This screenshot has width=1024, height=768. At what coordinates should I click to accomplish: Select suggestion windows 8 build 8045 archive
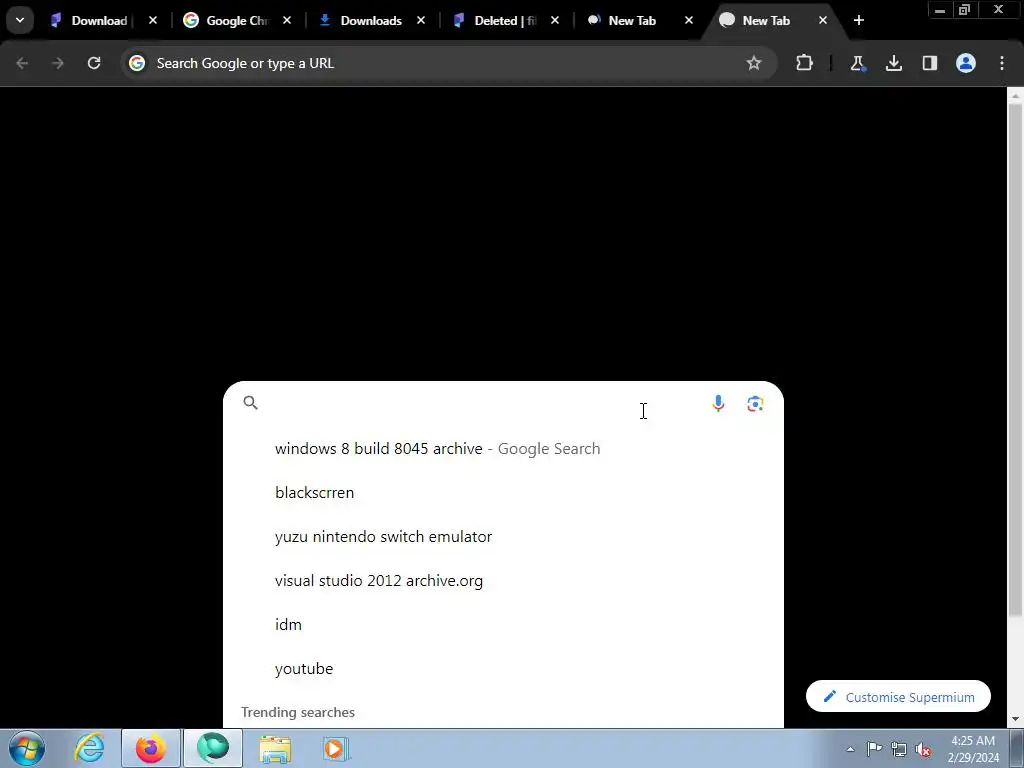(x=503, y=449)
